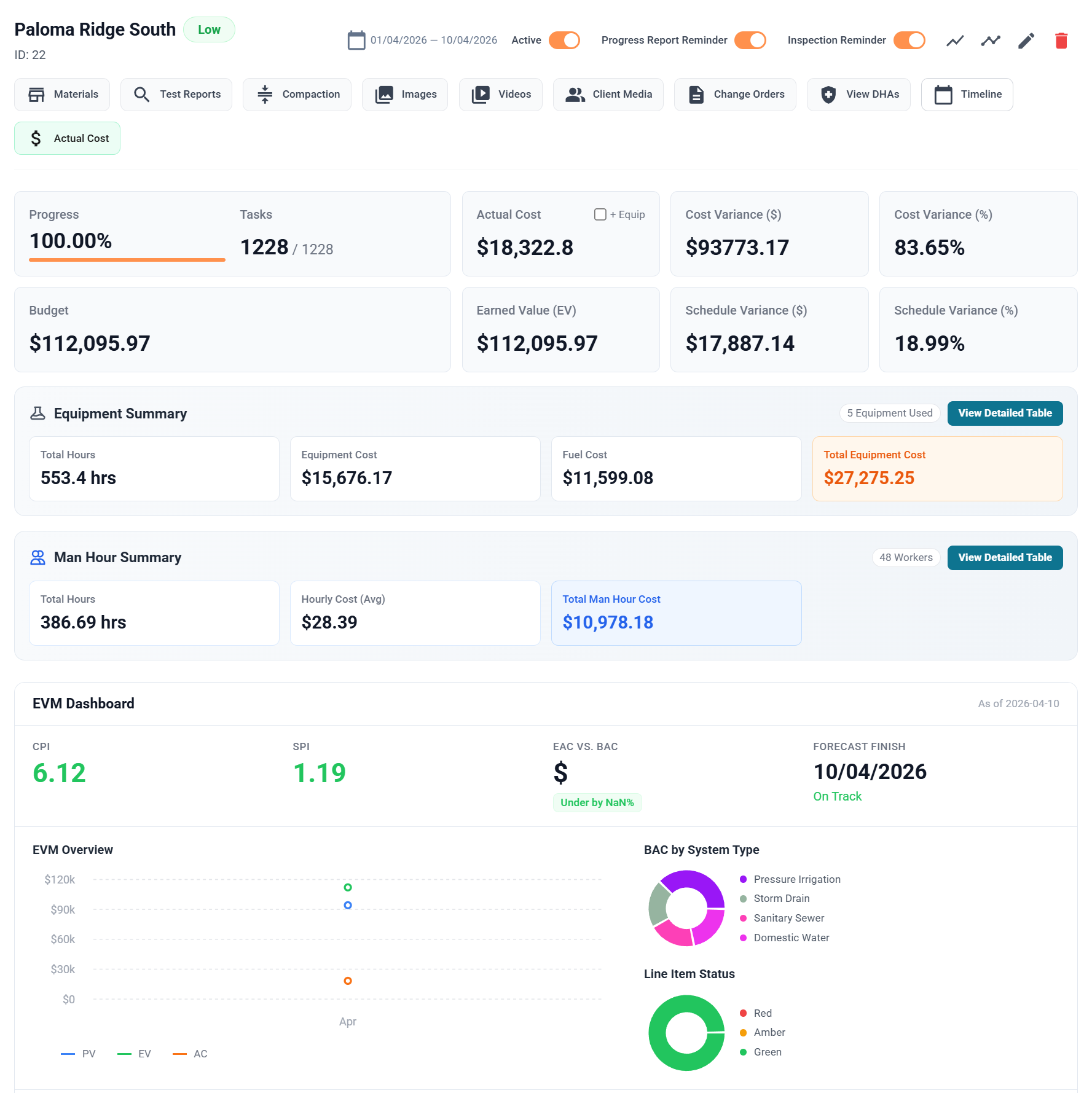Click the Test Reports magnifier icon

coord(141,95)
